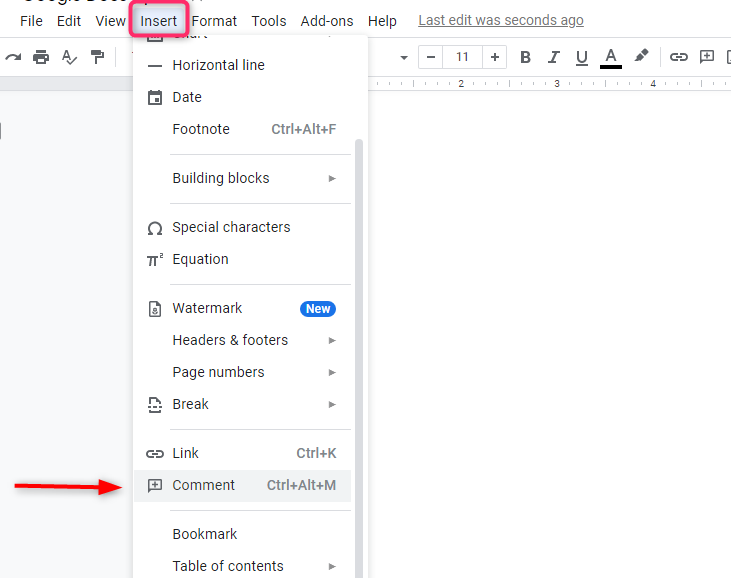Click the page Break icon
The image size is (731, 578).
click(x=155, y=405)
